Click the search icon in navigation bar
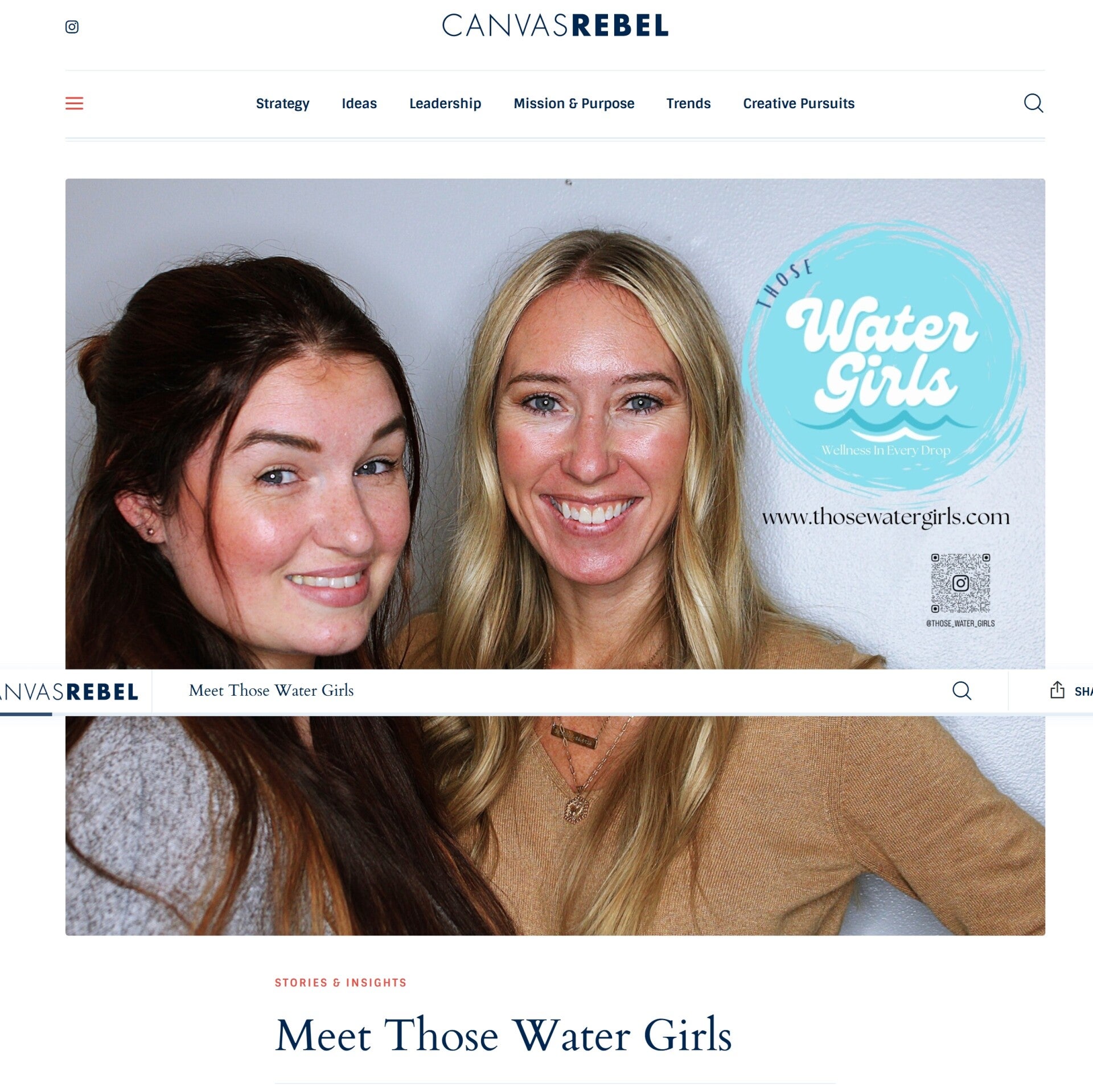Viewport: 1093px width, 1092px height. click(x=1033, y=103)
